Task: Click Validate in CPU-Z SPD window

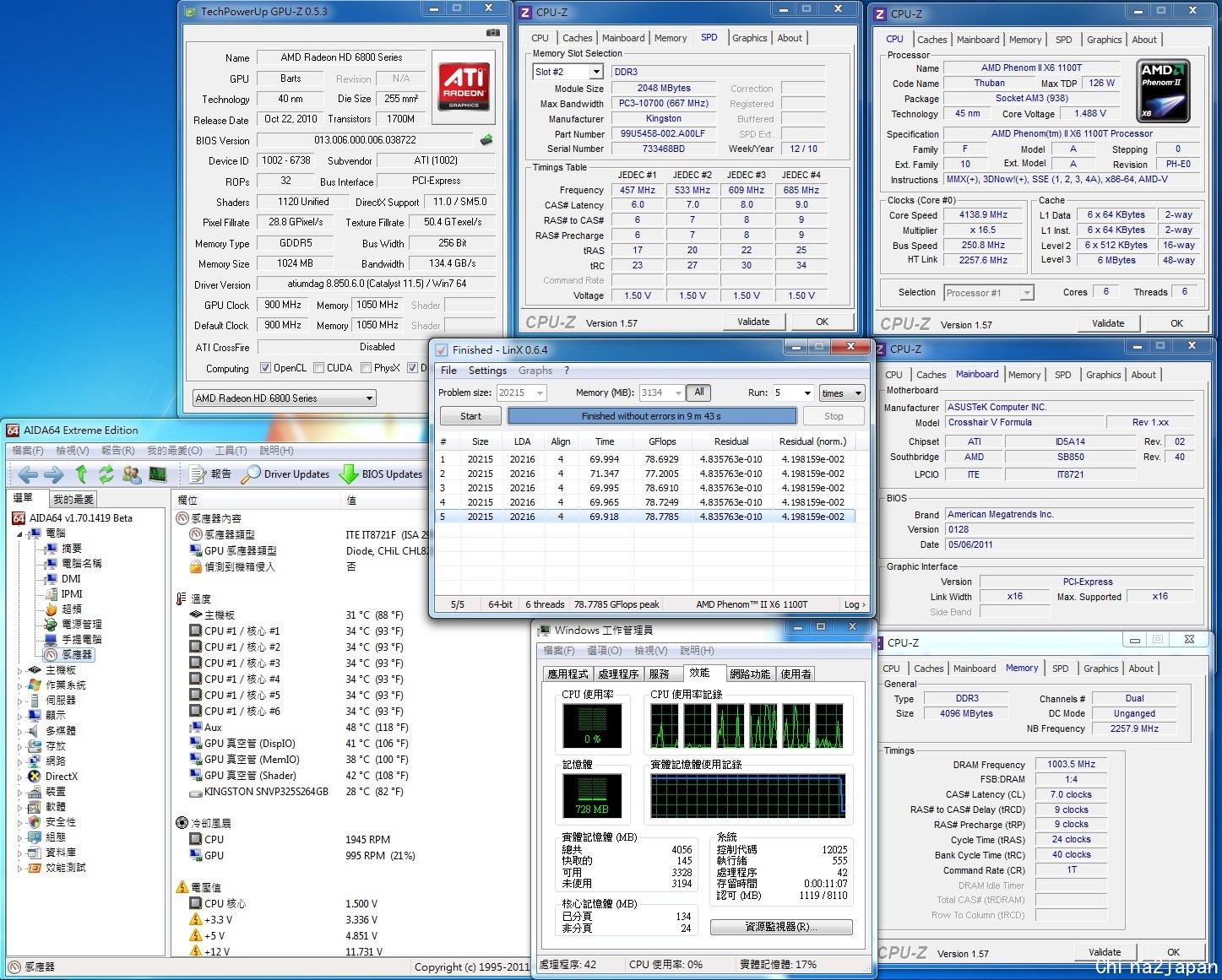Action: click(753, 322)
